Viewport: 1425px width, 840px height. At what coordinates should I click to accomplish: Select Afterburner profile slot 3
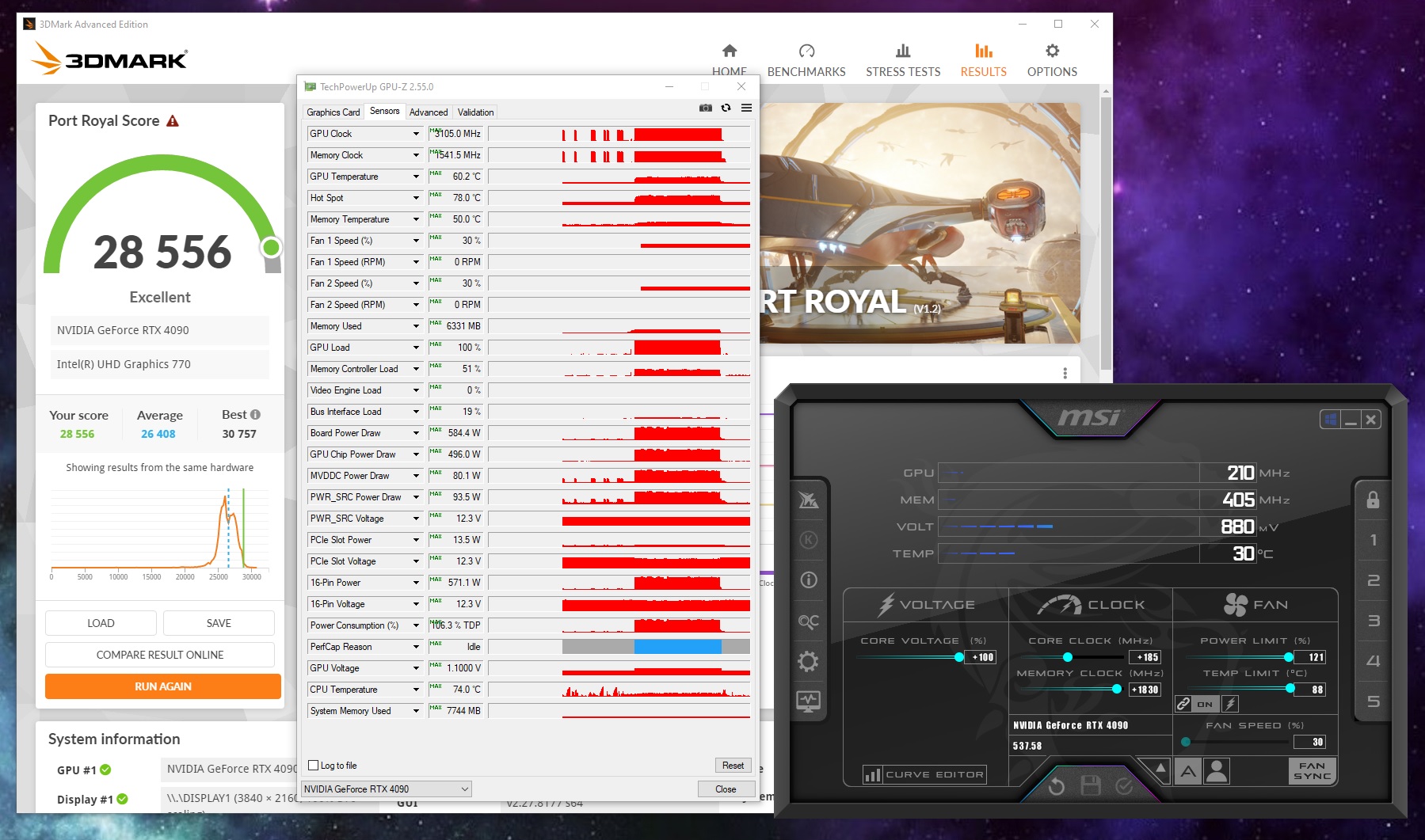click(x=1374, y=621)
